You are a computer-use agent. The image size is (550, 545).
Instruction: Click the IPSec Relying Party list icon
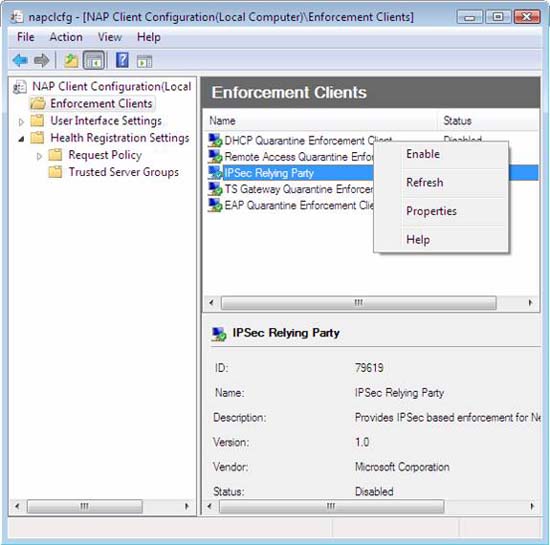click(x=215, y=173)
